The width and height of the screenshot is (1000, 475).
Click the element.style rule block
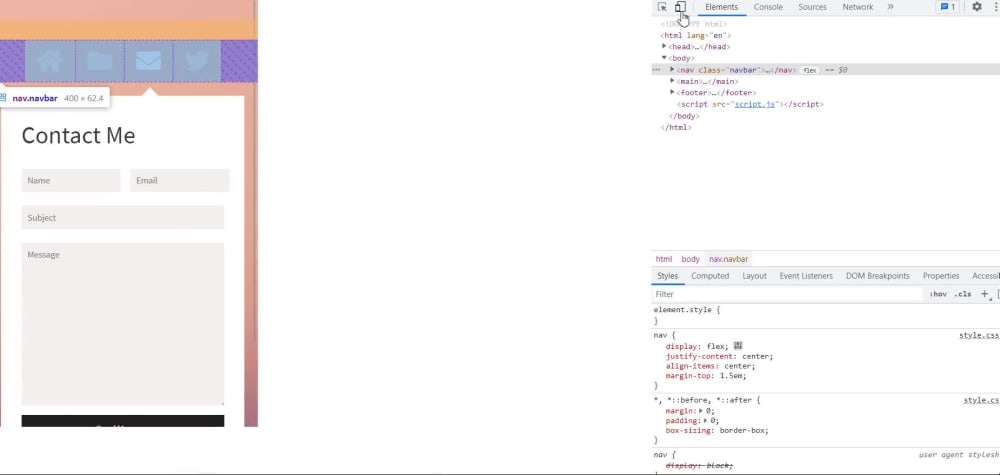point(687,315)
